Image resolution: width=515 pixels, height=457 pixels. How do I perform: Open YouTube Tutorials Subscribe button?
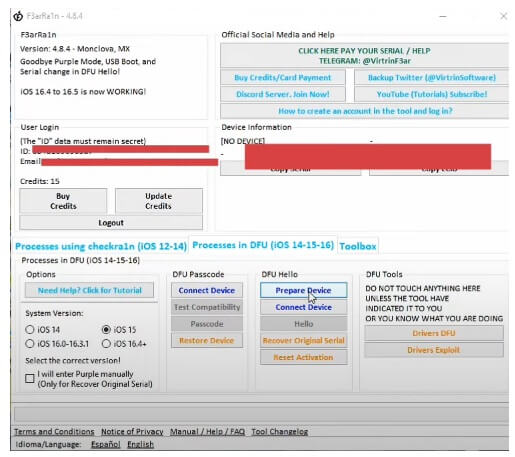431,94
